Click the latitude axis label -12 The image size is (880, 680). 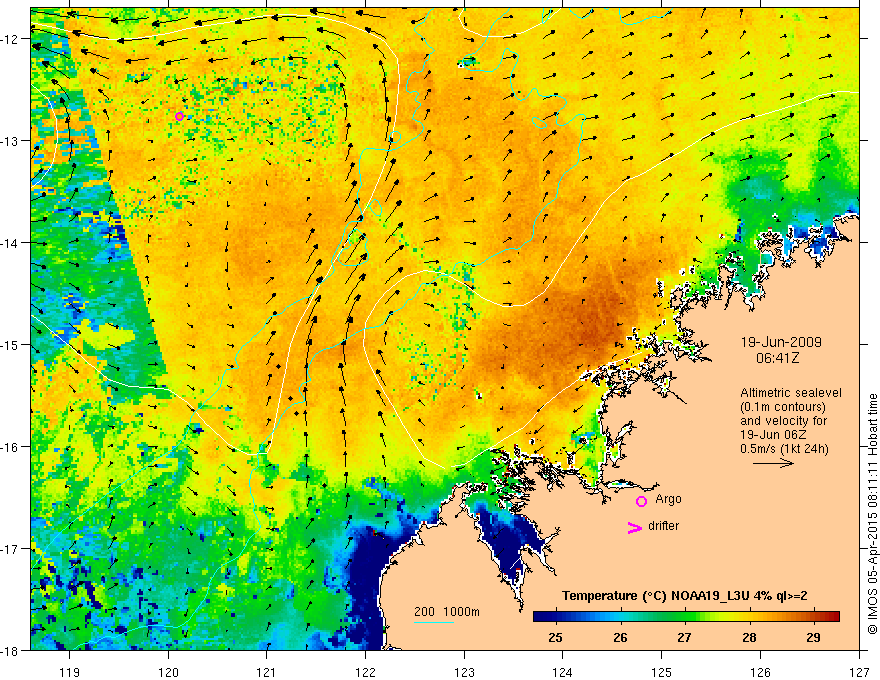[x=10, y=39]
